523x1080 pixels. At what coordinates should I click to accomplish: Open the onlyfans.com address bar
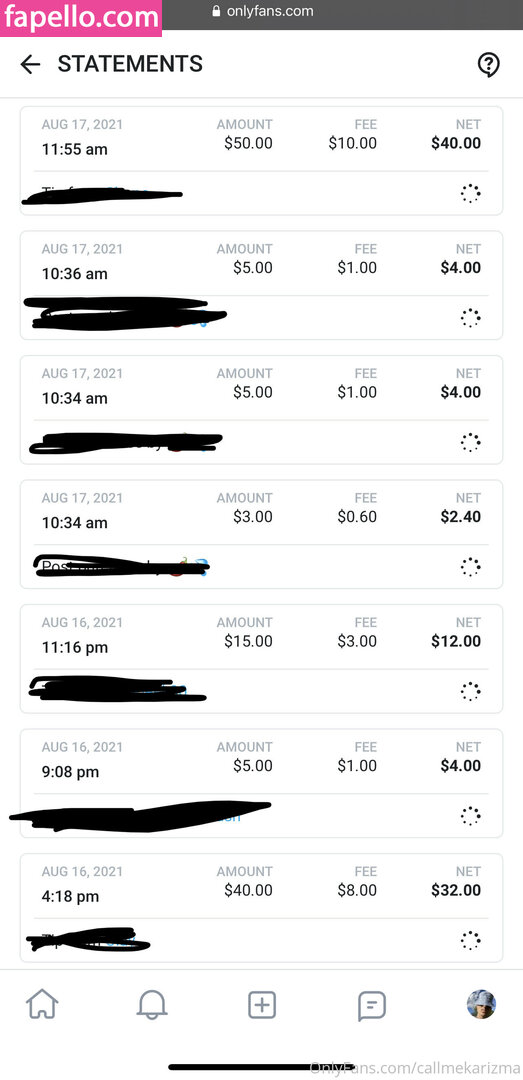(262, 11)
